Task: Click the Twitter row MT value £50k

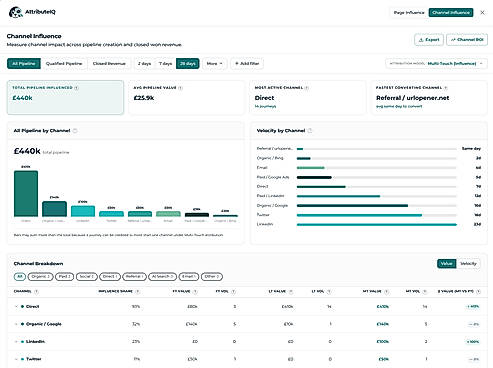Action: tap(384, 359)
